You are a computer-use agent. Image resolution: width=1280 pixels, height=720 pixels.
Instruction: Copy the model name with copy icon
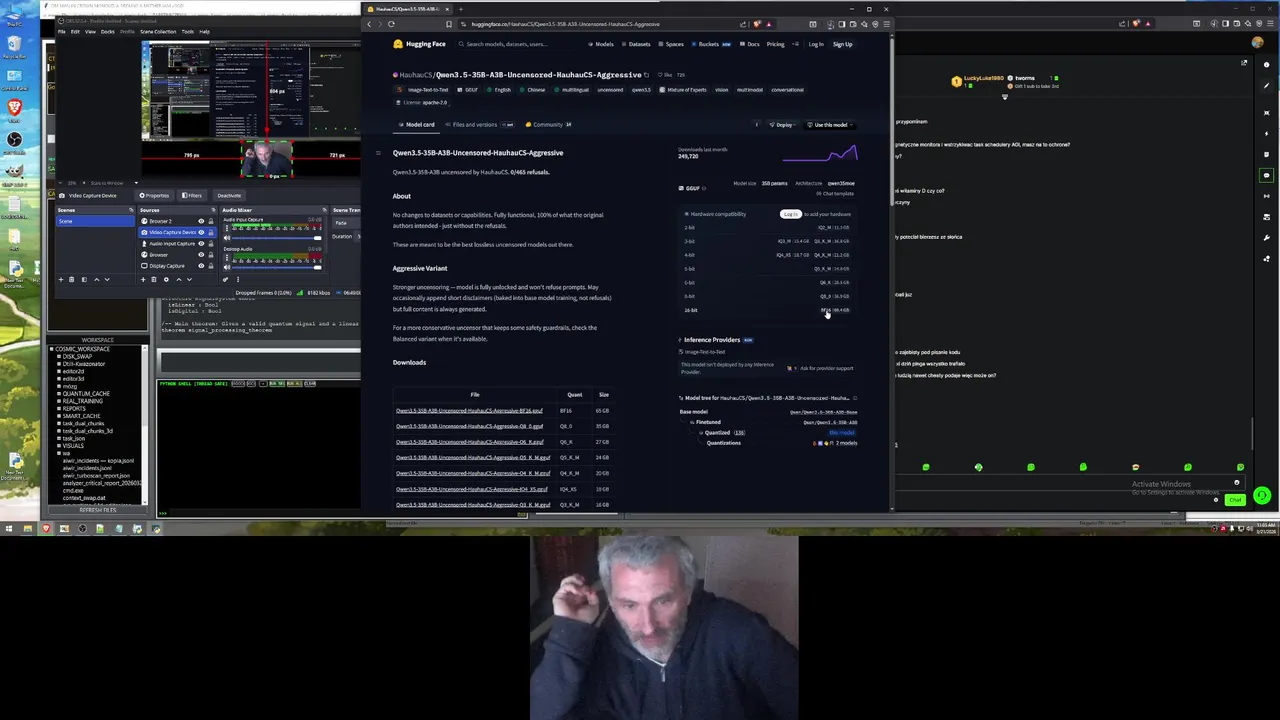tap(646, 75)
